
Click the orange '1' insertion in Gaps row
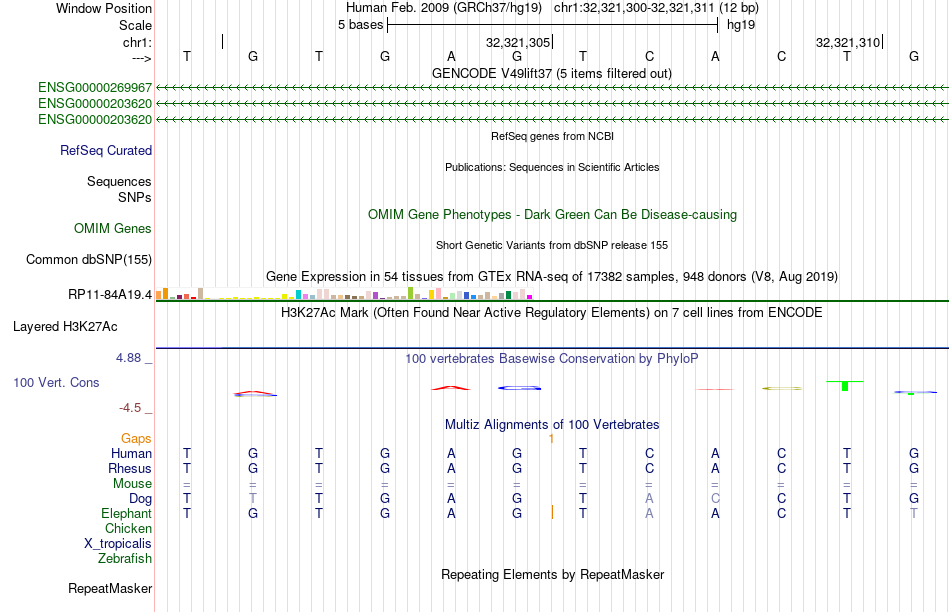click(x=551, y=438)
